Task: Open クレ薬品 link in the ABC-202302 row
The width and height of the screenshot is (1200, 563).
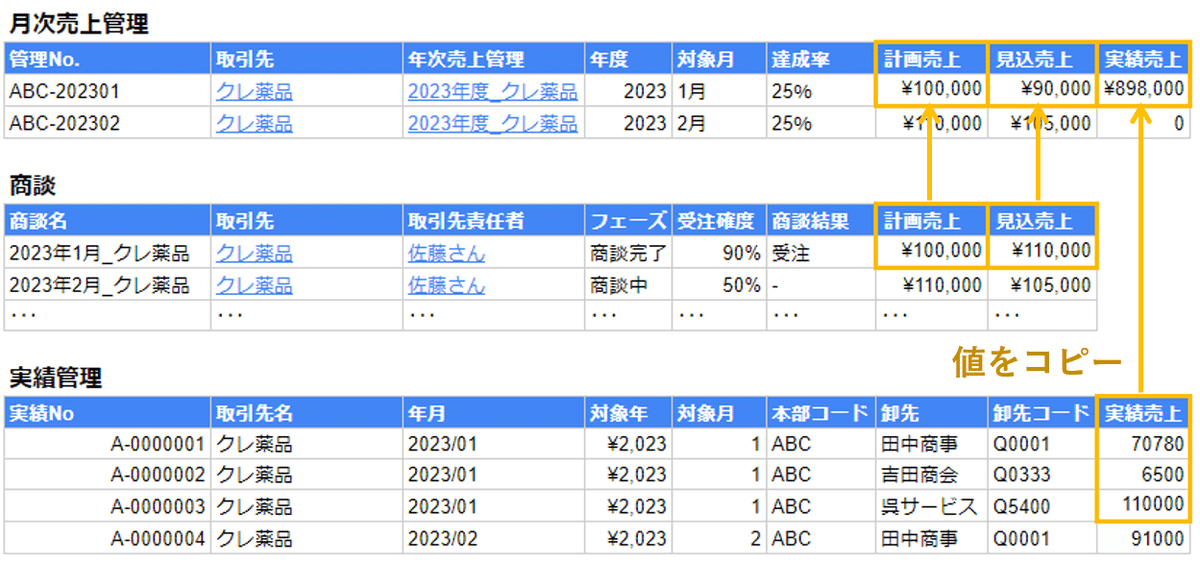Action: pyautogui.click(x=254, y=124)
